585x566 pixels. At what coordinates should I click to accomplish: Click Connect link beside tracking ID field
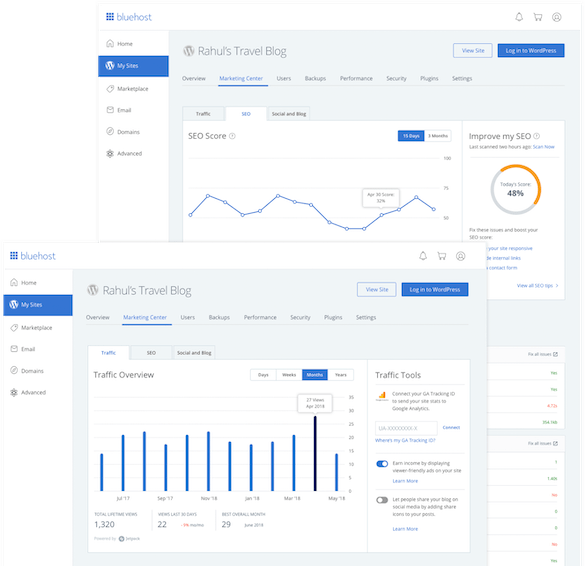(x=451, y=428)
